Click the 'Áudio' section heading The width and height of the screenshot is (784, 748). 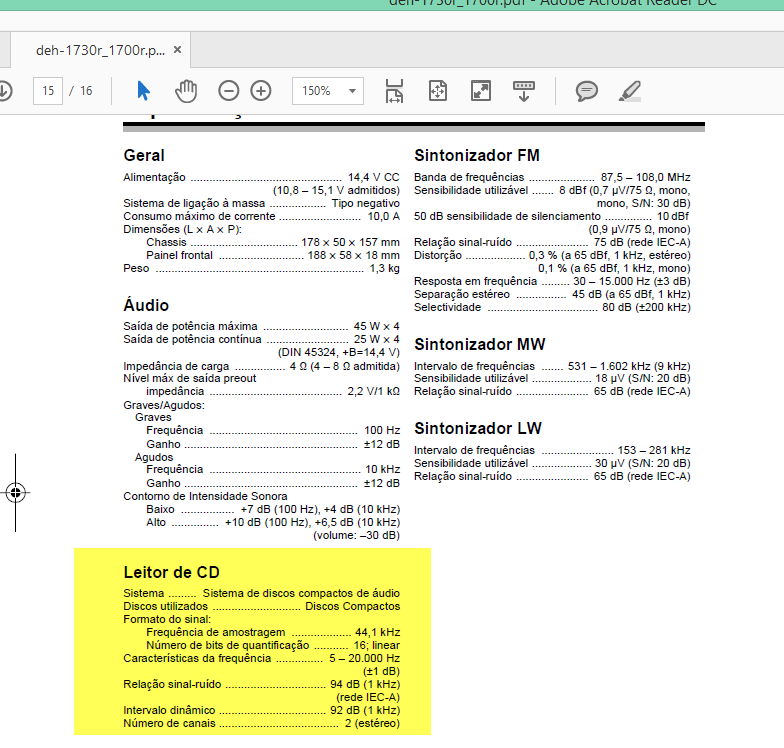(x=146, y=304)
